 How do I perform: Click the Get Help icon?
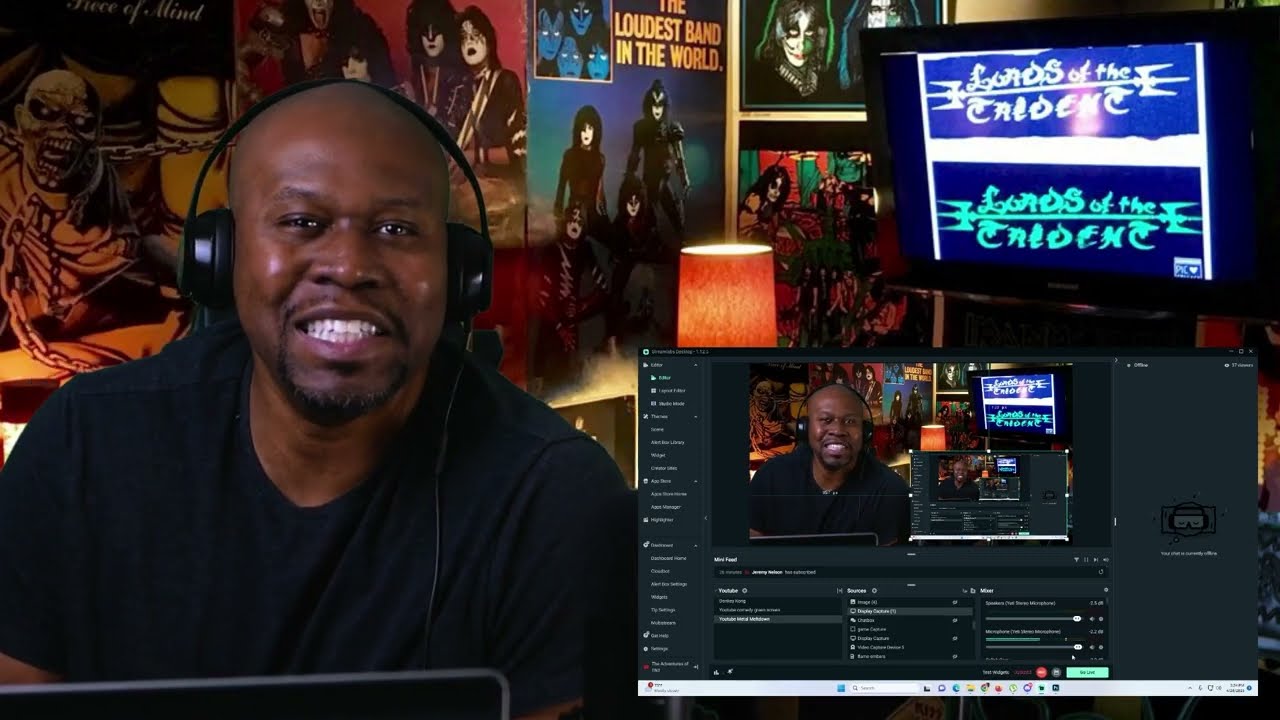[x=646, y=635]
